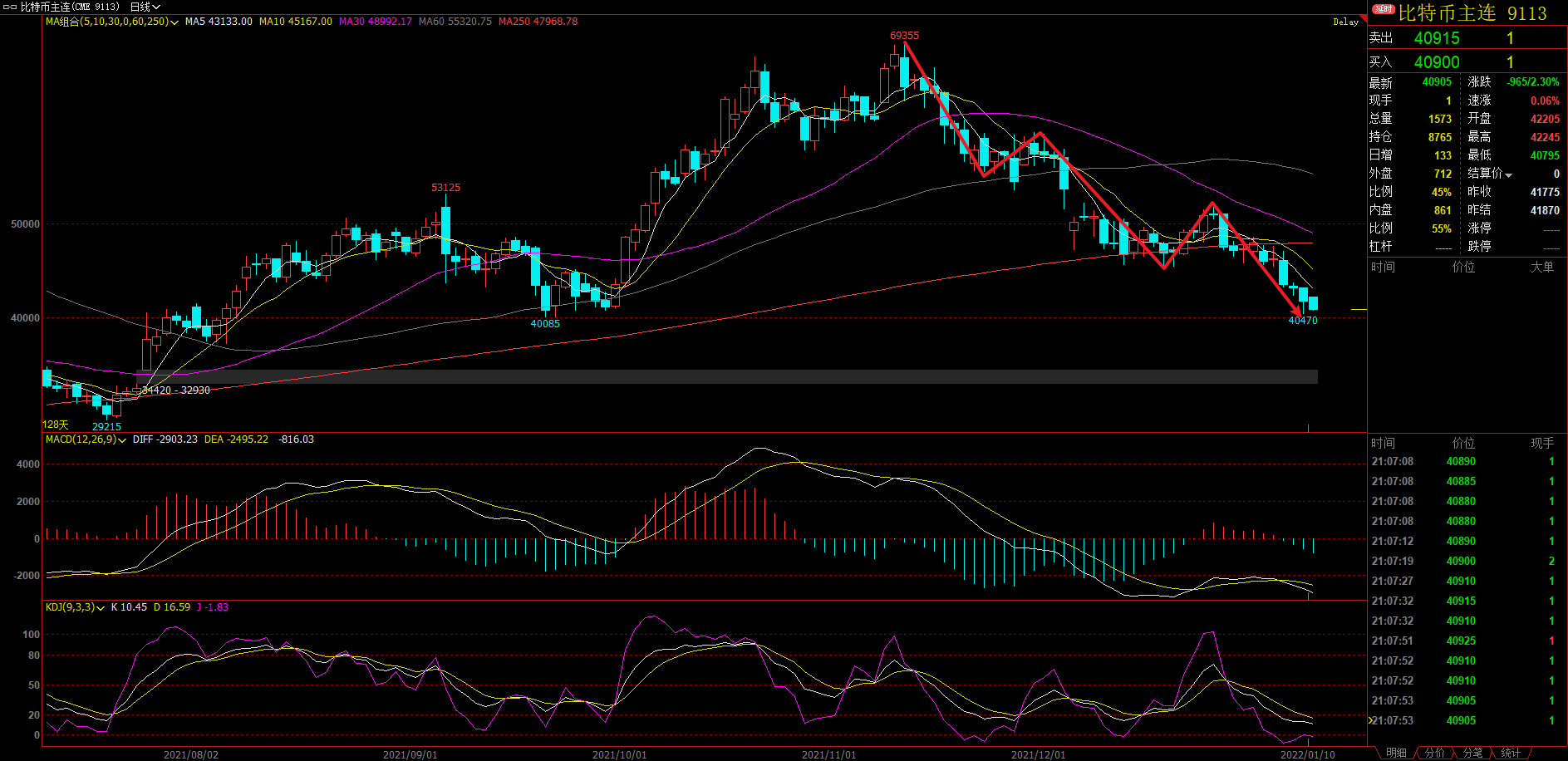Click the 69355 high price label

coord(904,36)
